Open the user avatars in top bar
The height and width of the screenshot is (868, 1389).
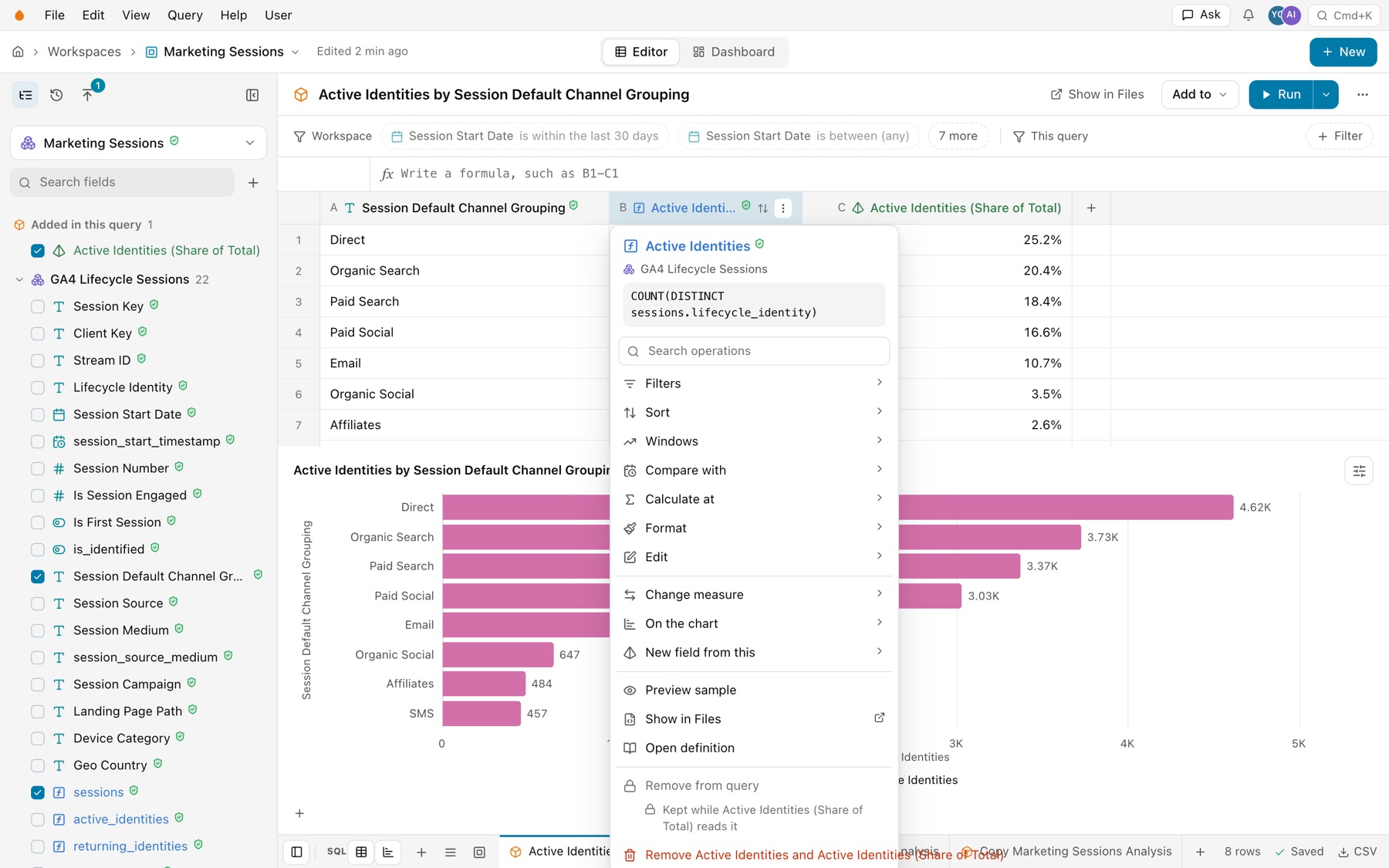click(1284, 15)
